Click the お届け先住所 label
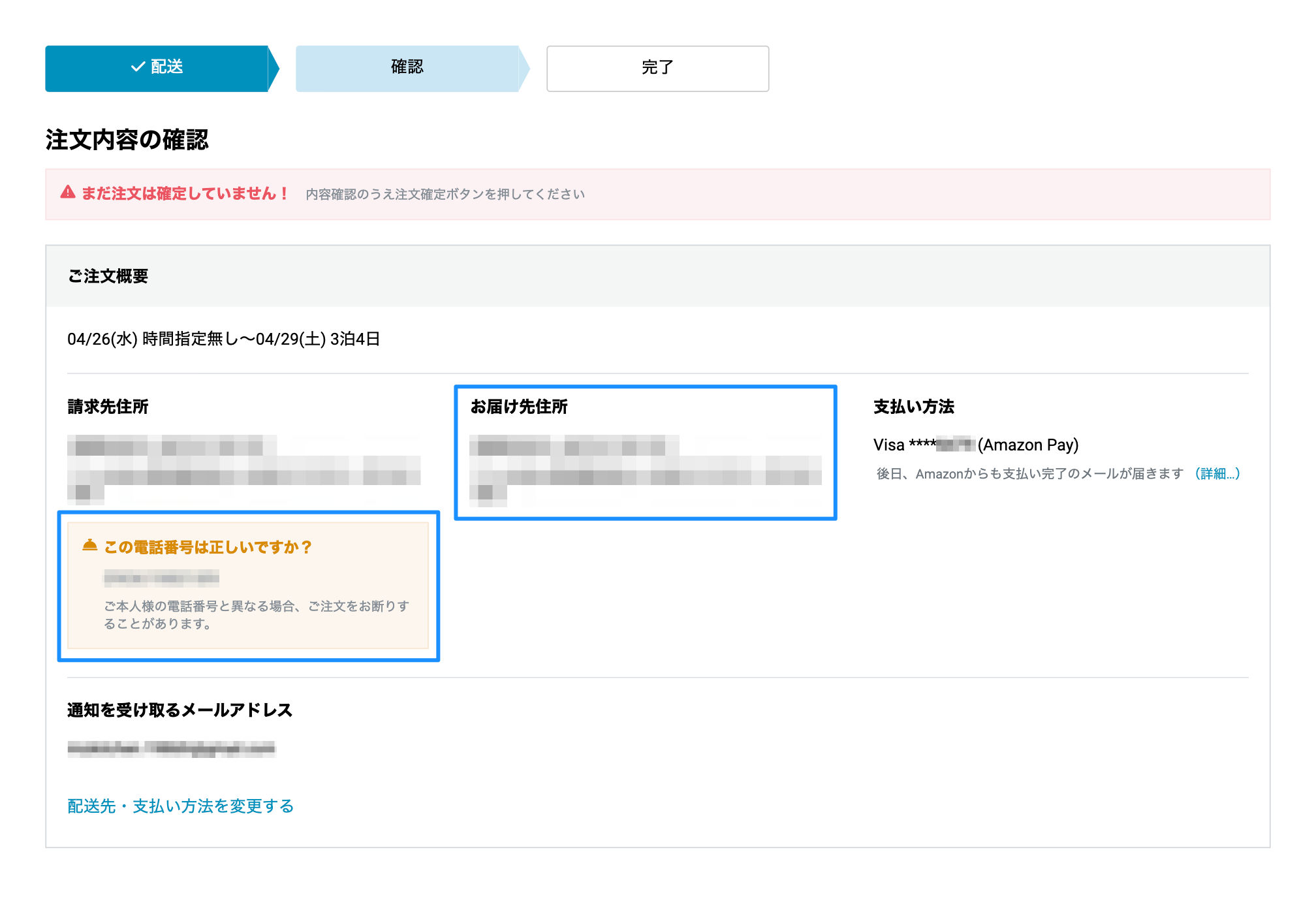This screenshot has width=1316, height=897. [519, 407]
